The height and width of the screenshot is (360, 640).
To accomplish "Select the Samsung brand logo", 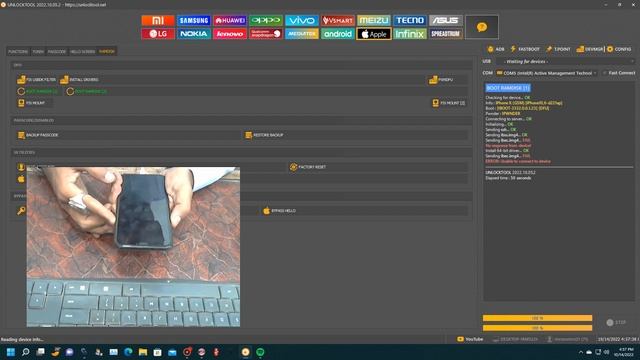I will click(194, 20).
